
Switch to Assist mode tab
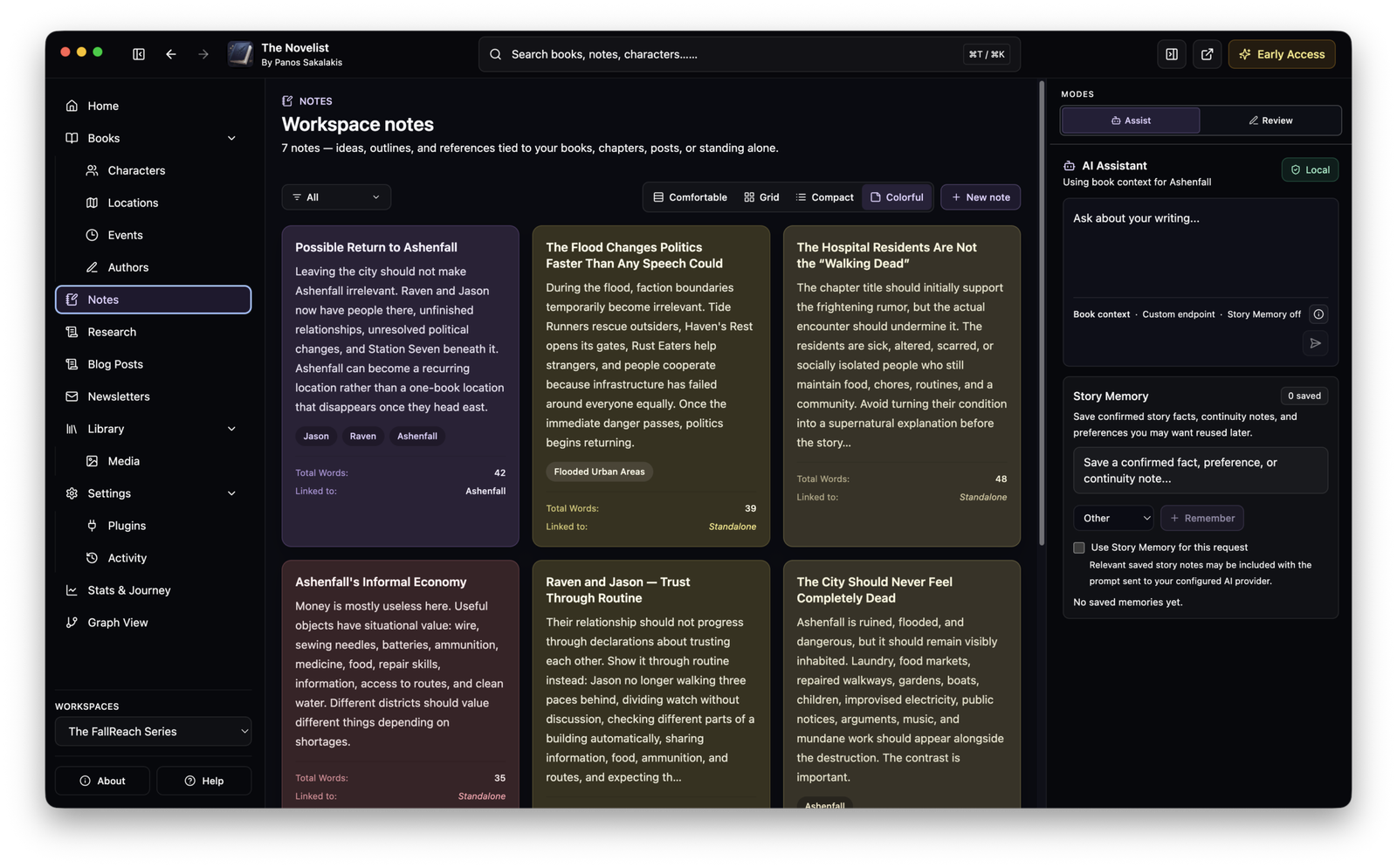tap(1131, 121)
